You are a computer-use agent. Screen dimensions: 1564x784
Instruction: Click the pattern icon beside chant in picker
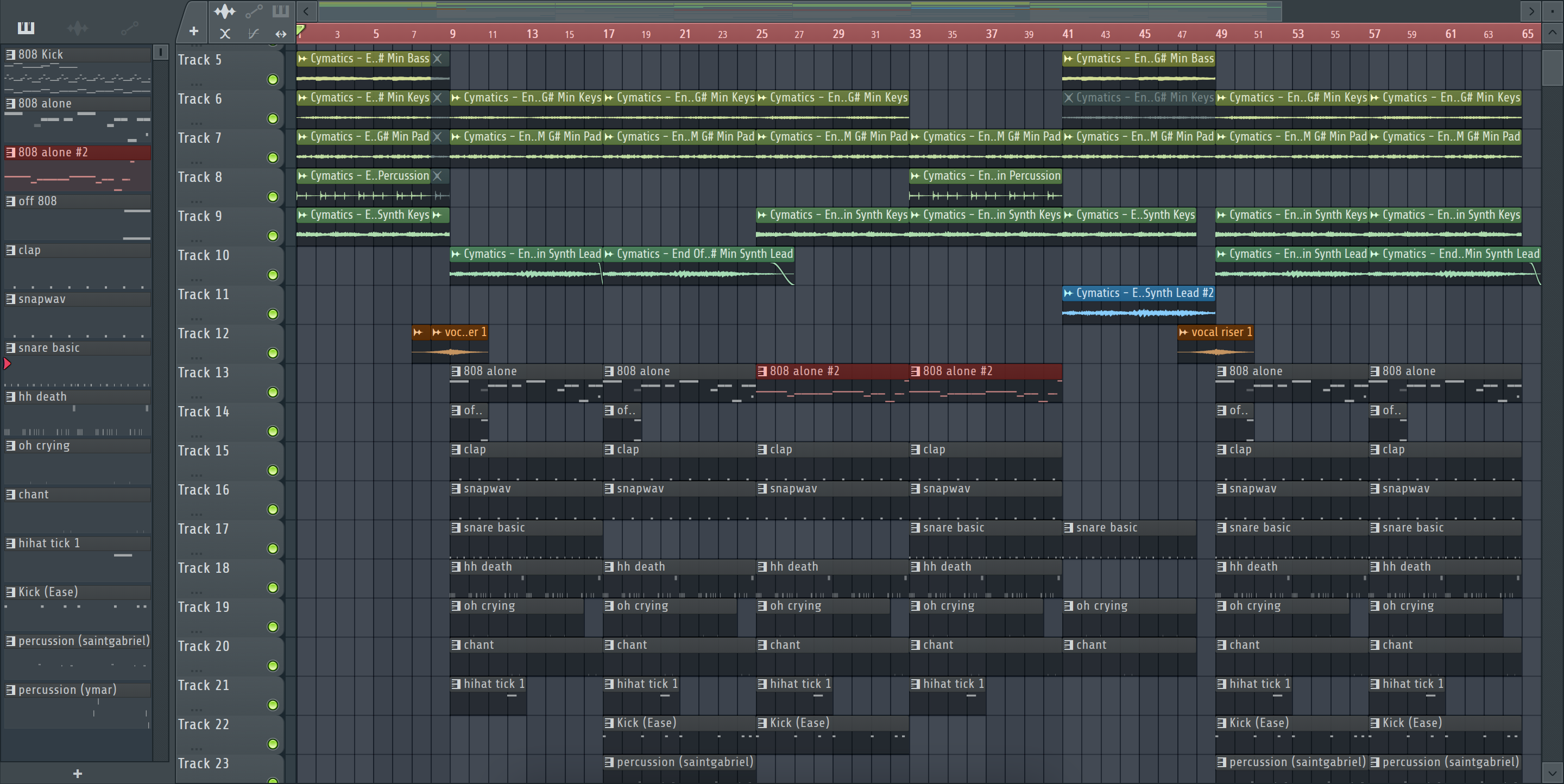click(x=10, y=494)
